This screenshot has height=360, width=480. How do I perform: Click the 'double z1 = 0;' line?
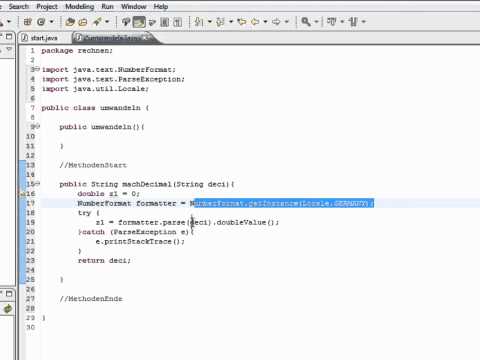[x=109, y=194]
